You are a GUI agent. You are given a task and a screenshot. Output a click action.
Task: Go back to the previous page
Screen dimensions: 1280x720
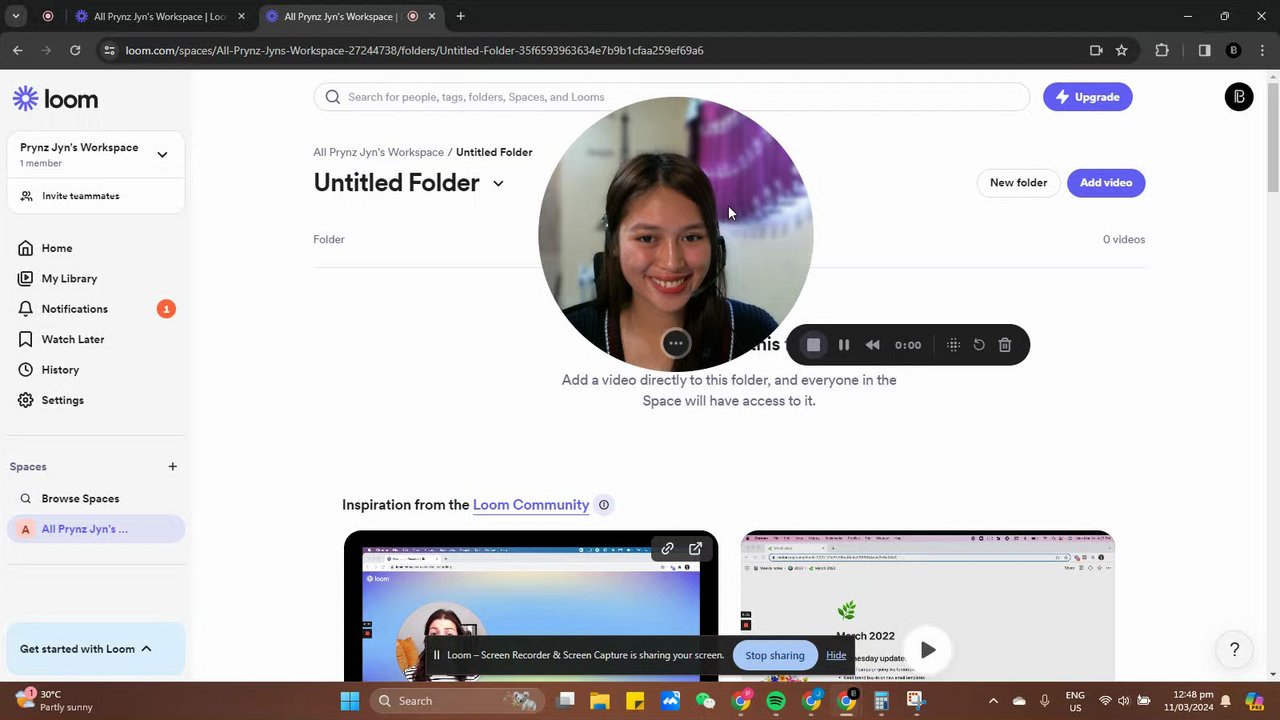(x=18, y=50)
